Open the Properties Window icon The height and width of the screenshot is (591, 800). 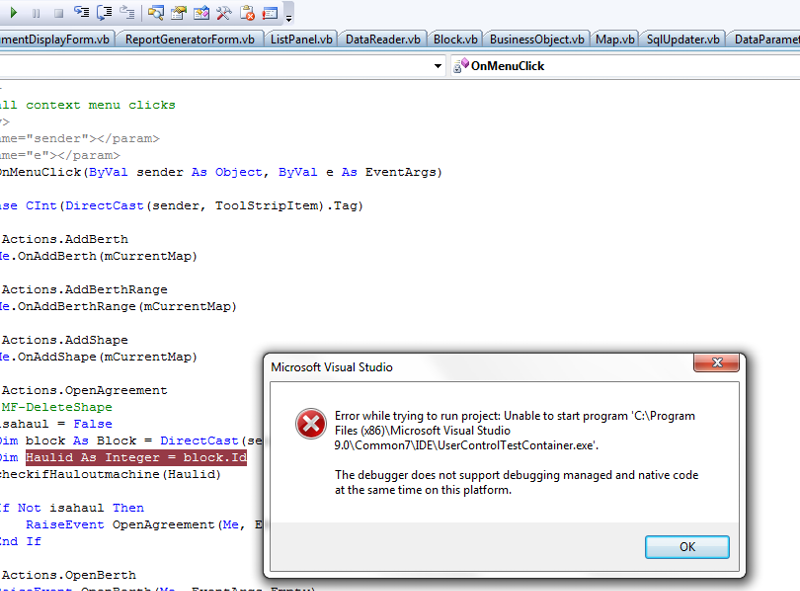pyautogui.click(x=177, y=12)
